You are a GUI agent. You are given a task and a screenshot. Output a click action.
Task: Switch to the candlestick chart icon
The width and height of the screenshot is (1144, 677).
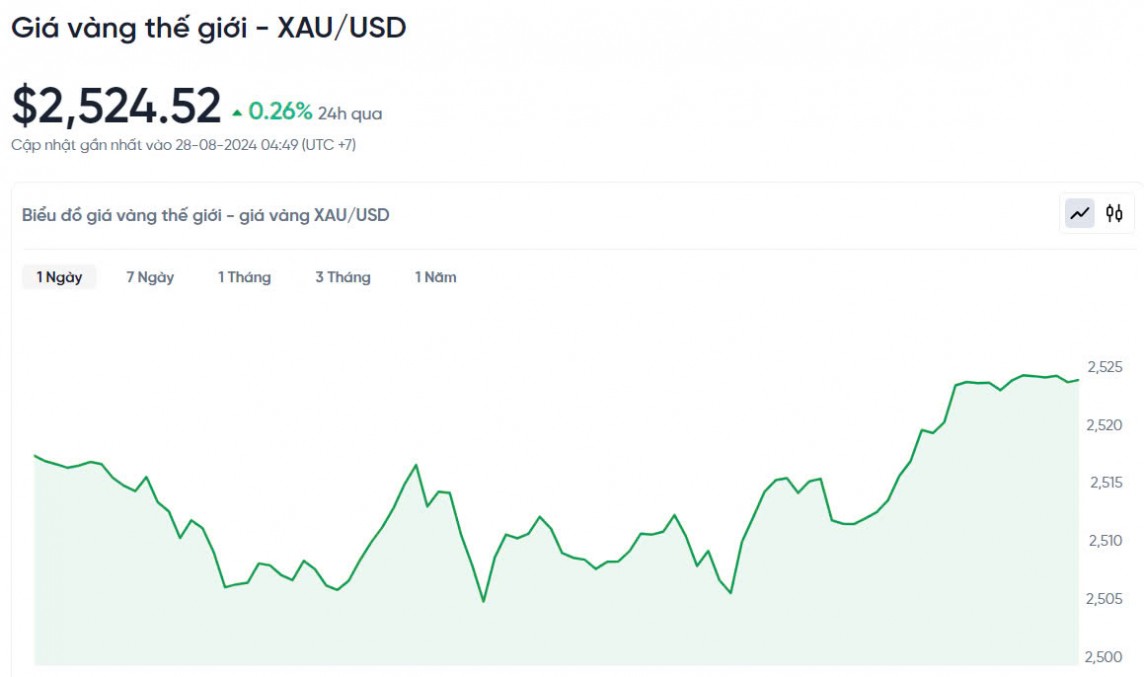pyautogui.click(x=1114, y=213)
